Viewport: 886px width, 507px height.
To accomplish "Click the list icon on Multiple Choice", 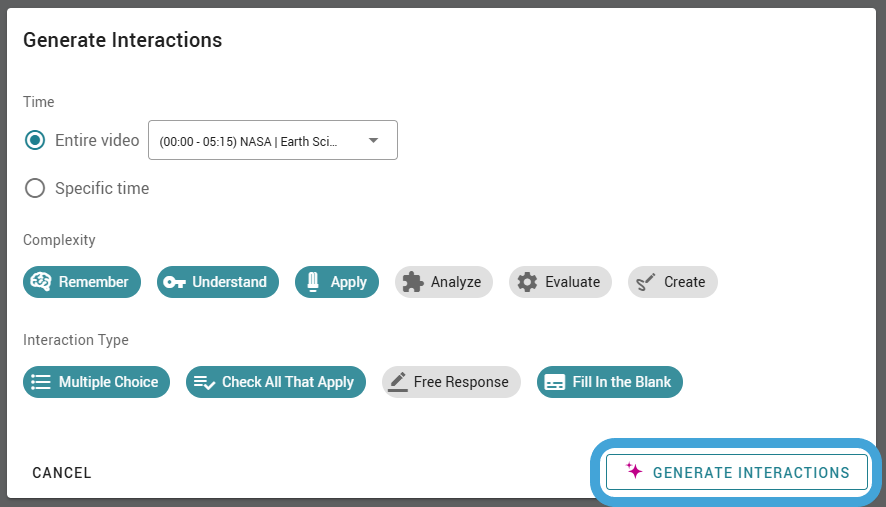I will 41,382.
